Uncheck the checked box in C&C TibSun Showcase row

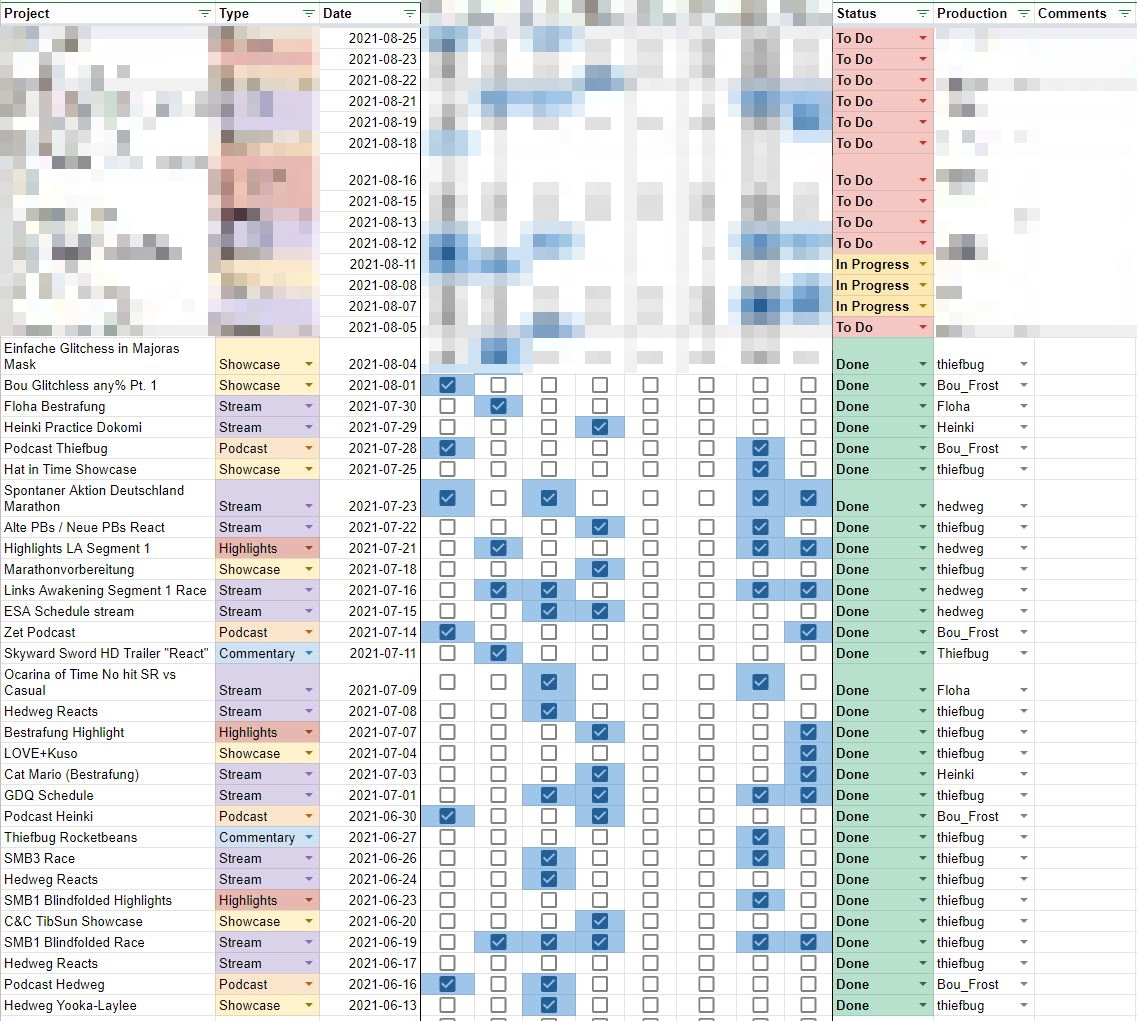pyautogui.click(x=600, y=922)
